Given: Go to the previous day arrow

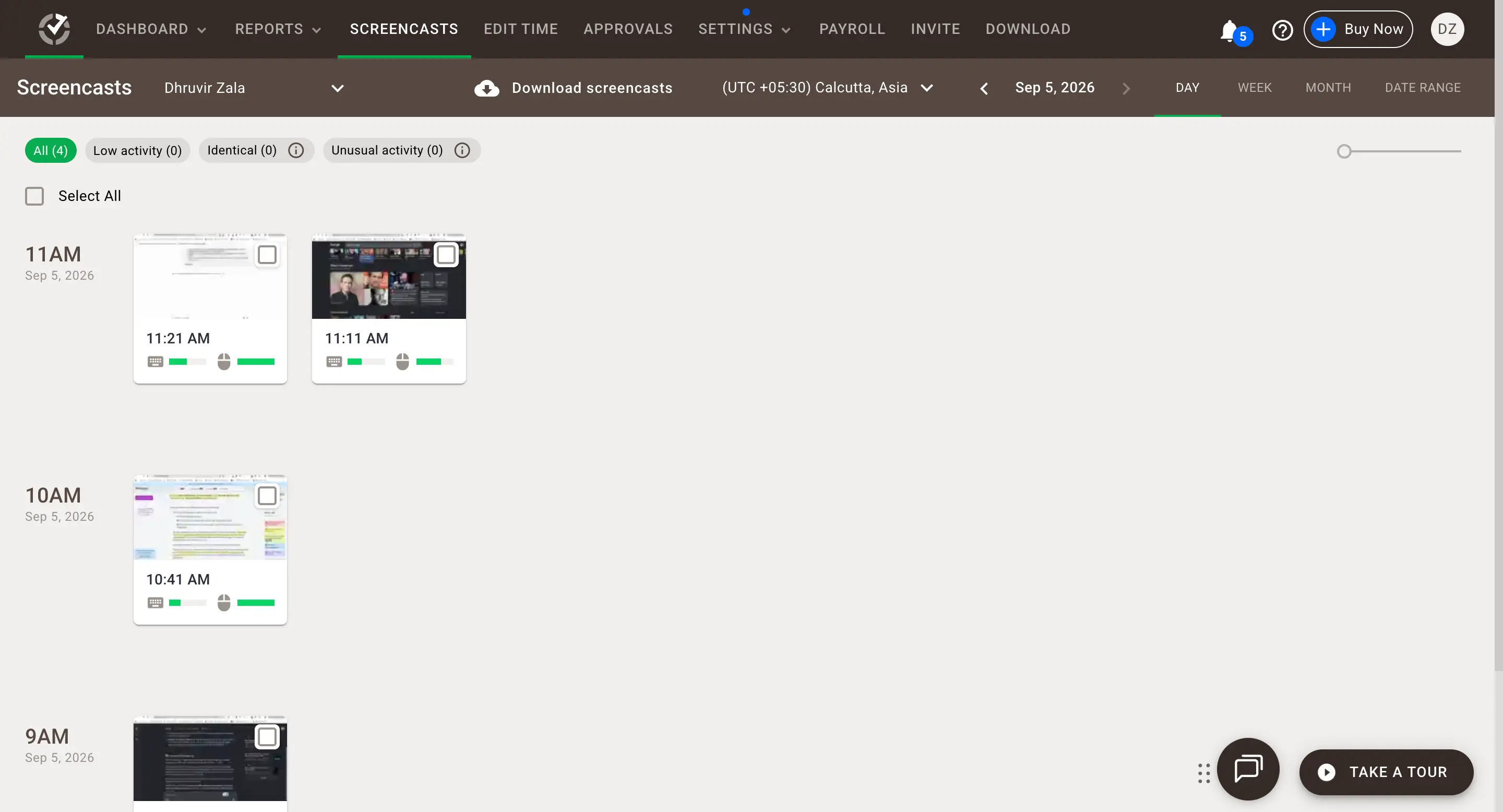Looking at the screenshot, I should pos(984,88).
